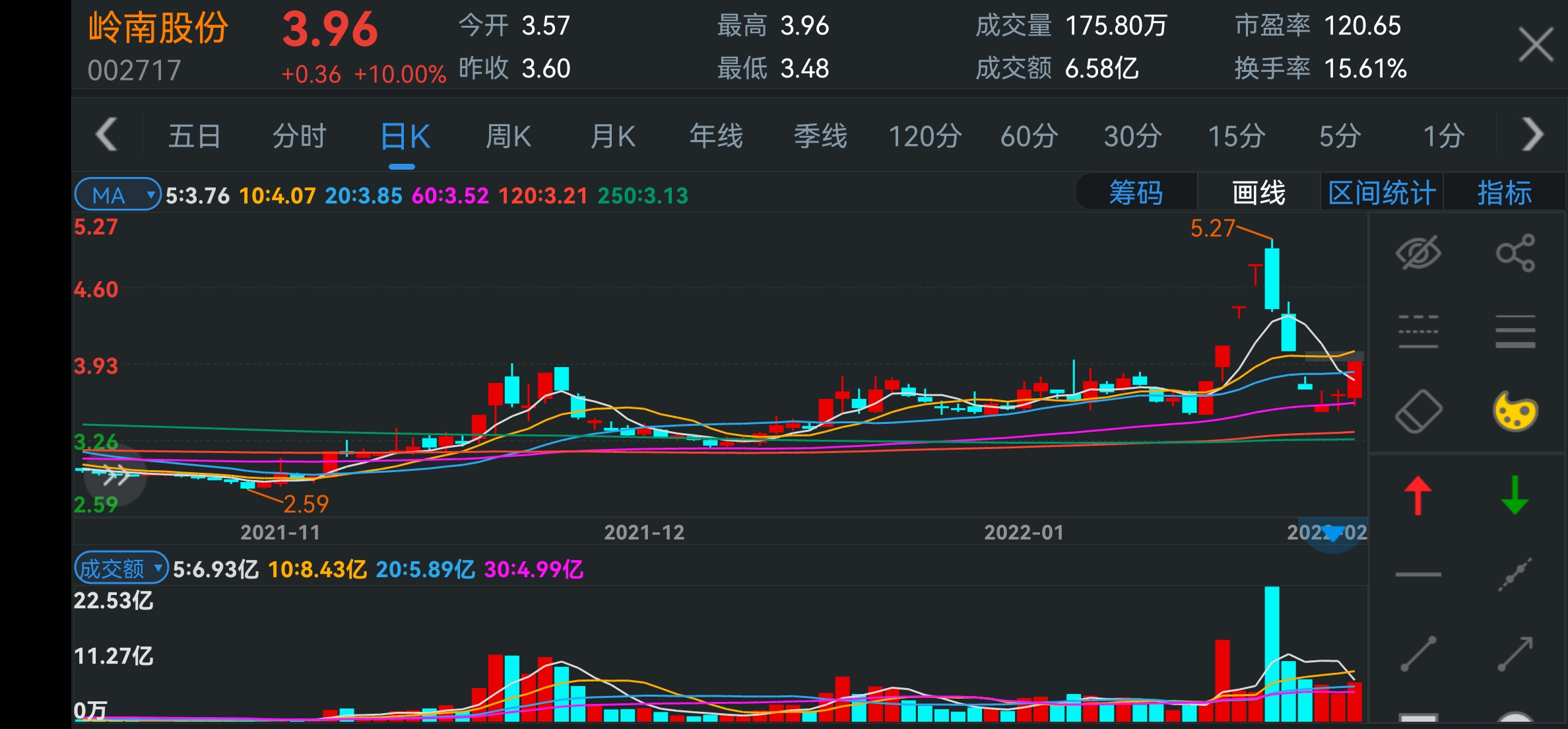Select the line thickness icon
This screenshot has height=729, width=1568.
click(x=1515, y=331)
